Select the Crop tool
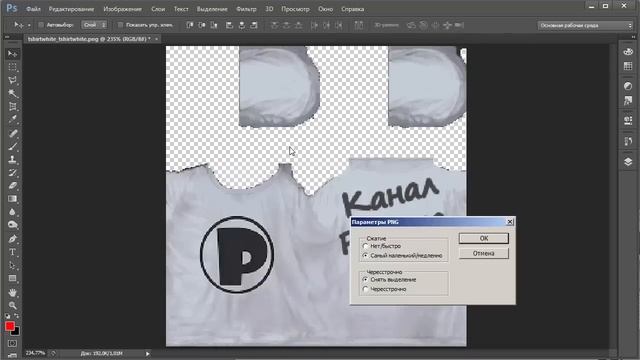 click(12, 107)
